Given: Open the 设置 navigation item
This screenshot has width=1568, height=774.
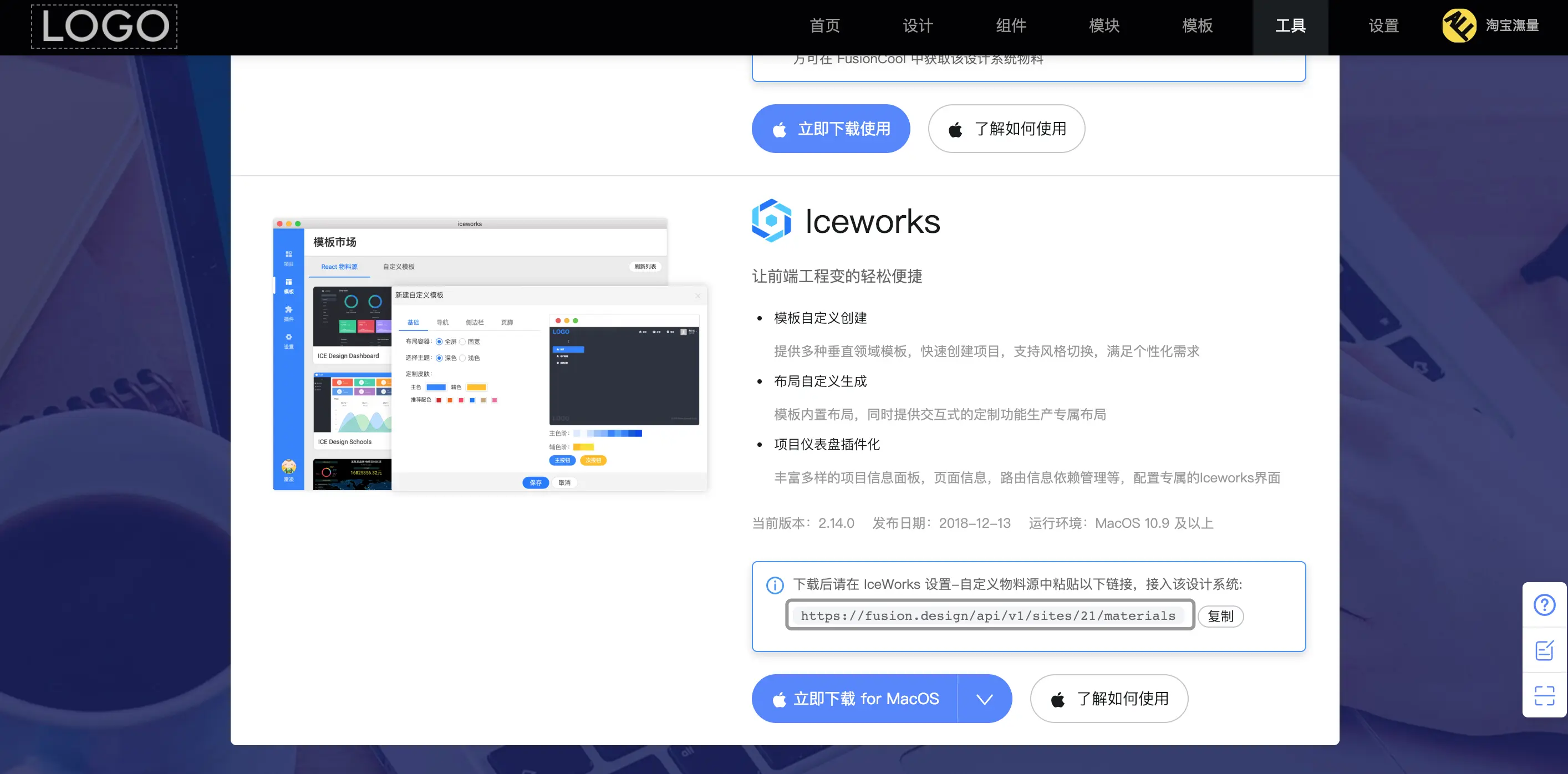Looking at the screenshot, I should point(1383,26).
